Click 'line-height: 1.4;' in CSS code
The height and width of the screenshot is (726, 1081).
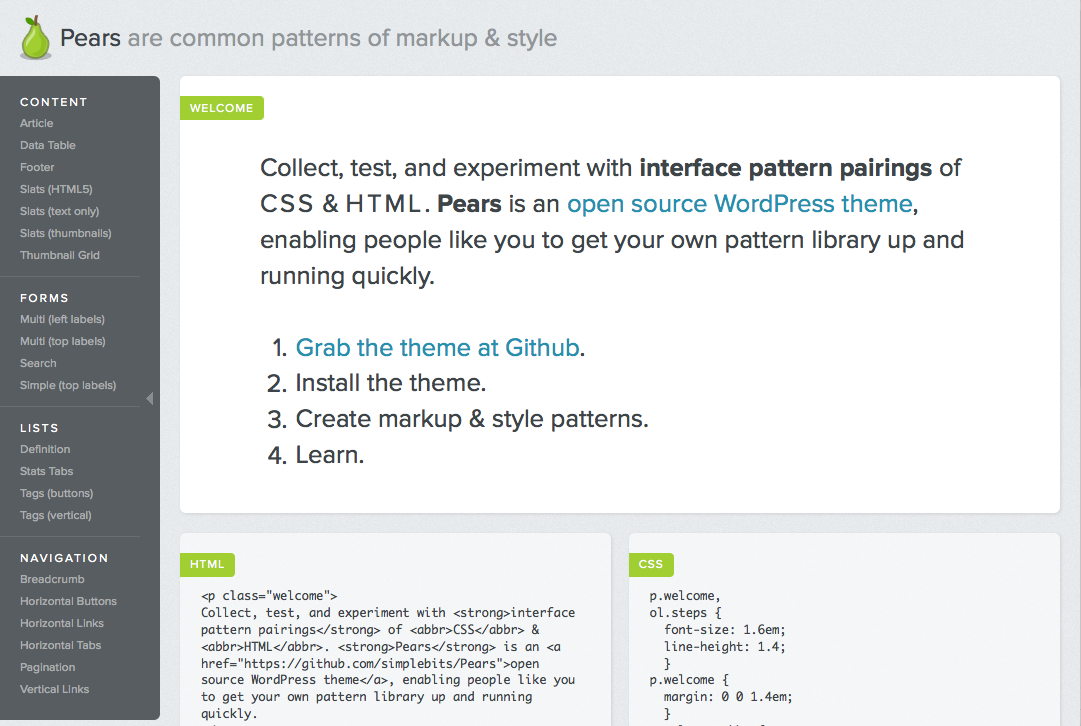725,647
